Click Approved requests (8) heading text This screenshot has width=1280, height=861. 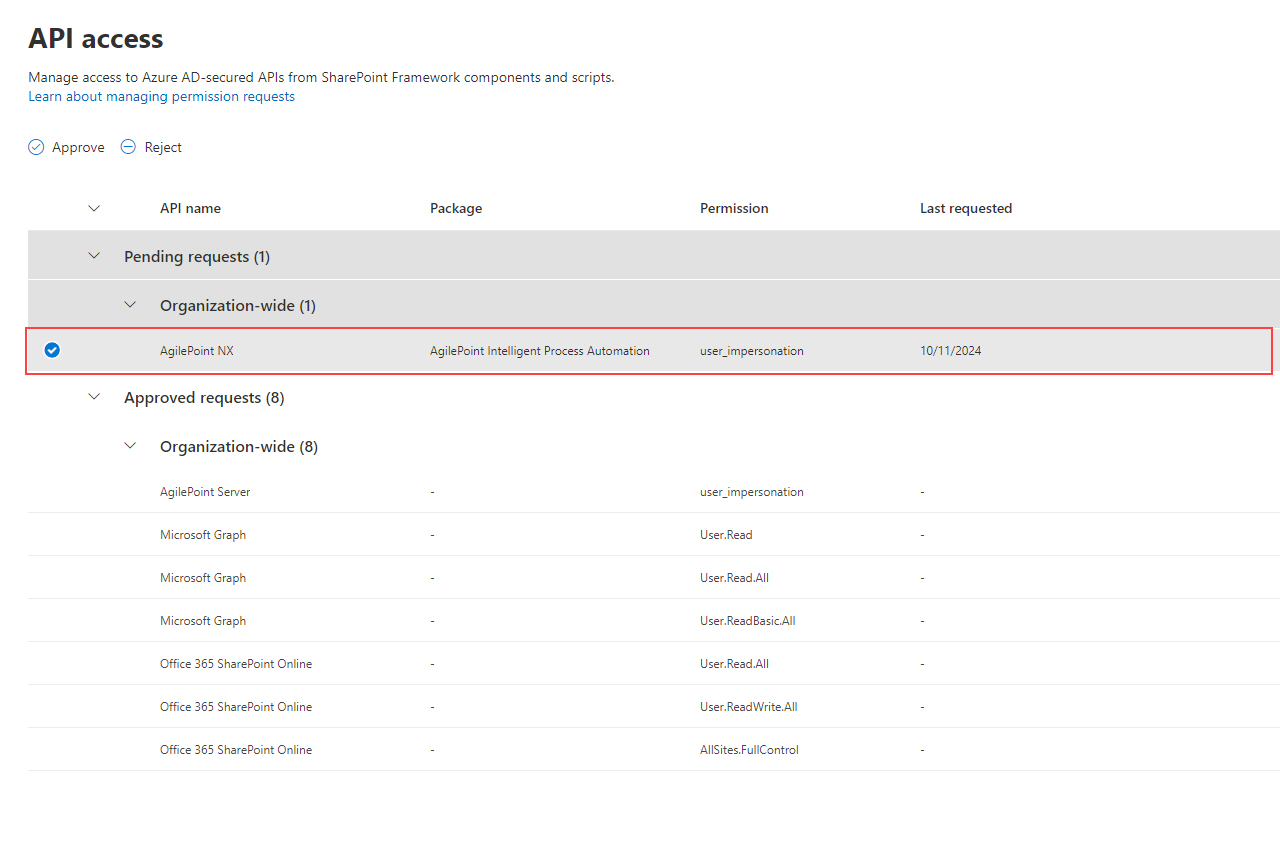[x=204, y=398]
